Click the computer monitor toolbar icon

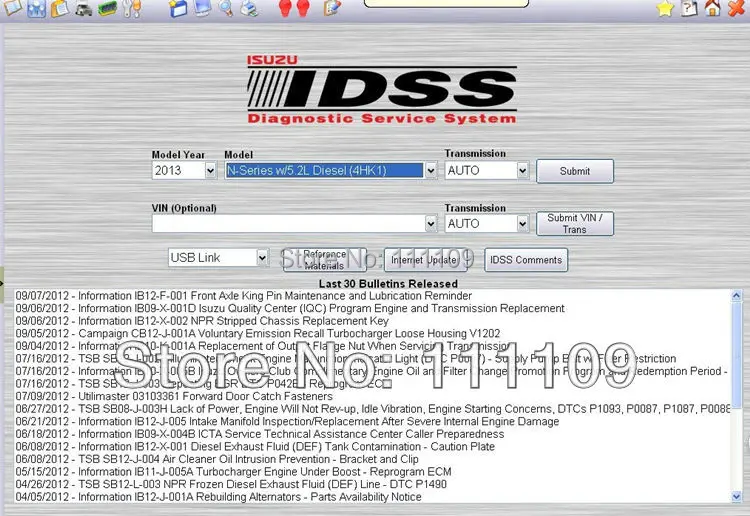202,7
